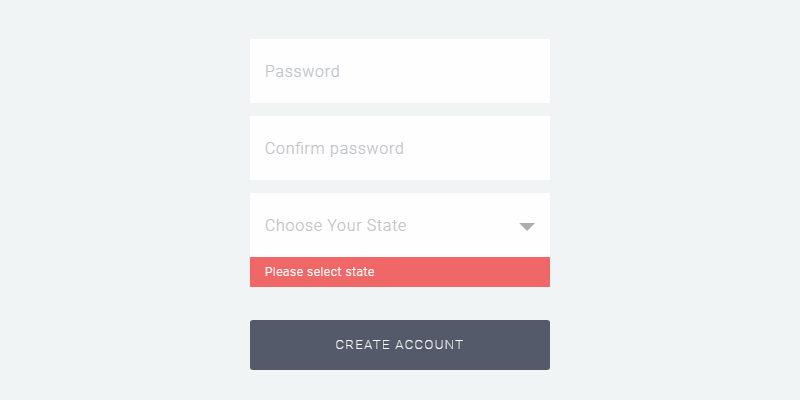Click blank space inside Confirm password field
Viewport: 800px width, 400px height.
480,148
